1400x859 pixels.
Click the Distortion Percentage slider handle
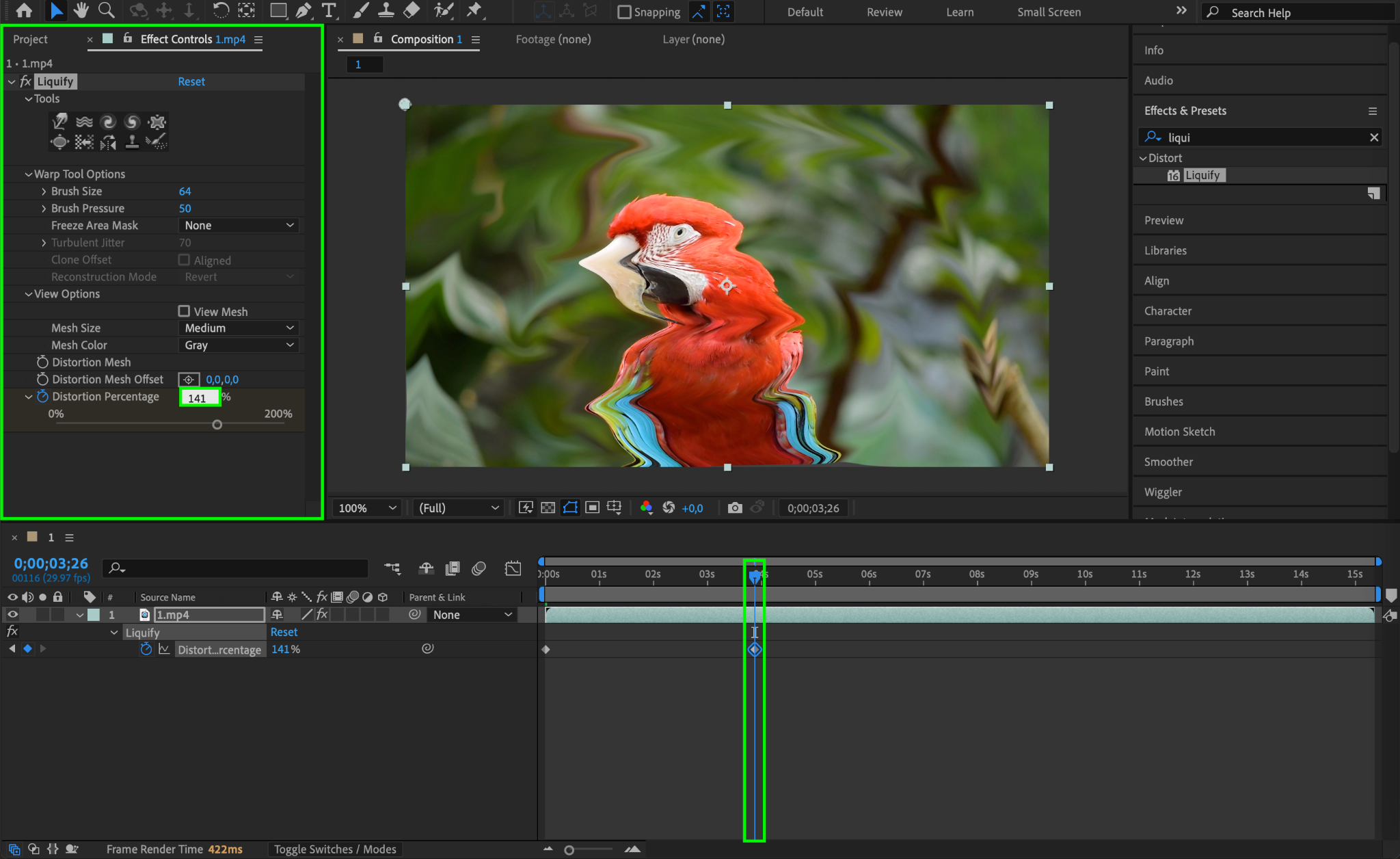[x=217, y=425]
